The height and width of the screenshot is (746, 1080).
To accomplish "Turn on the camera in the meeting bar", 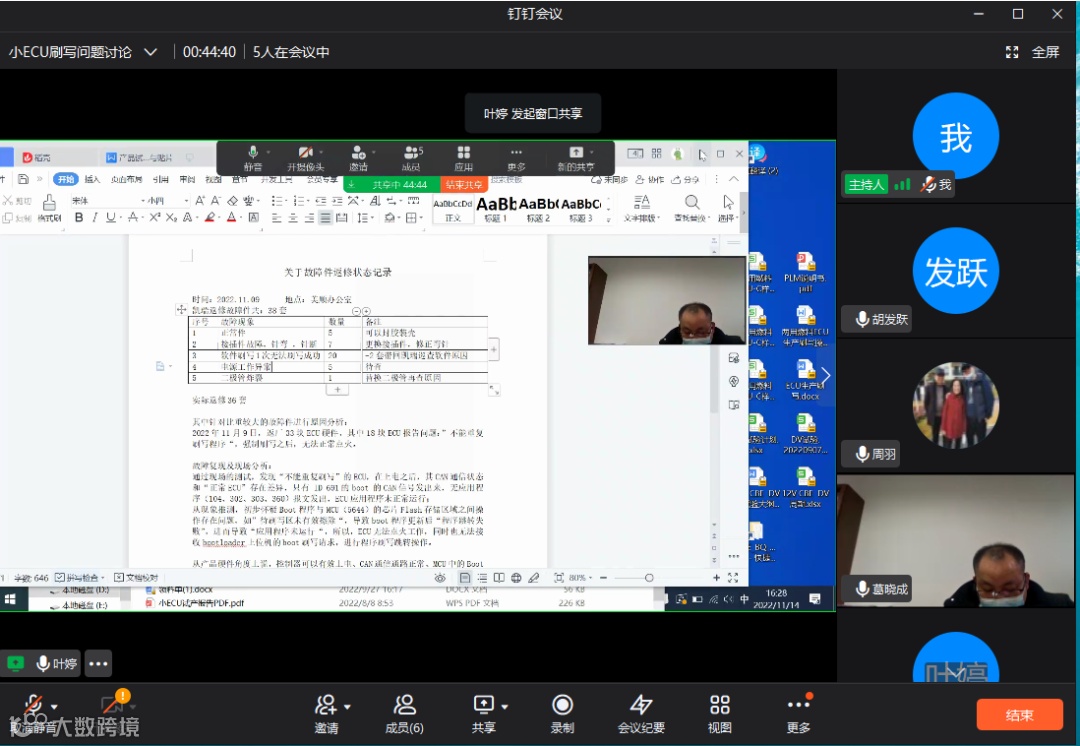I will pyautogui.click(x=112, y=705).
